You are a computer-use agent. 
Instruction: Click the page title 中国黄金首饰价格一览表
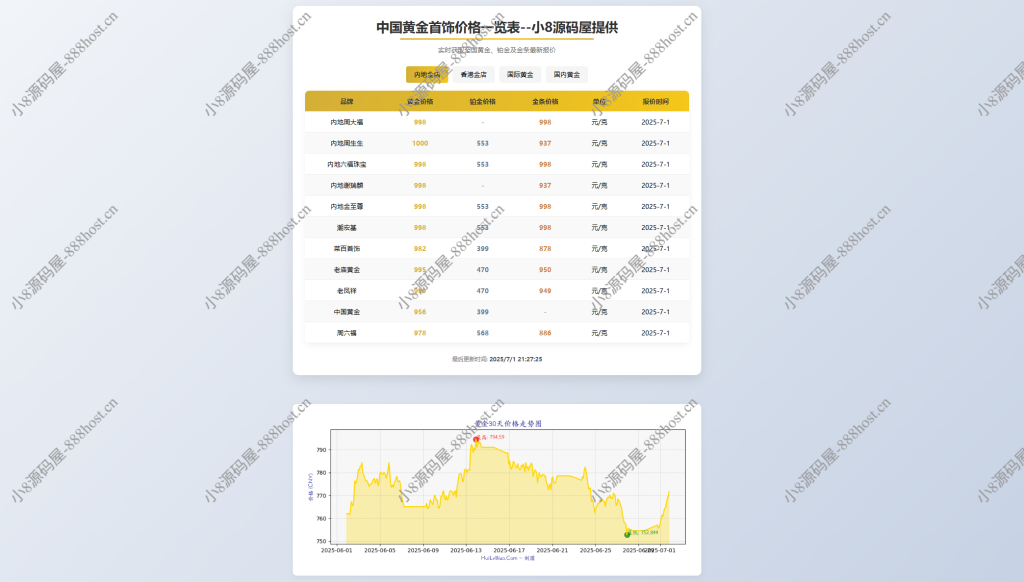pos(447,27)
